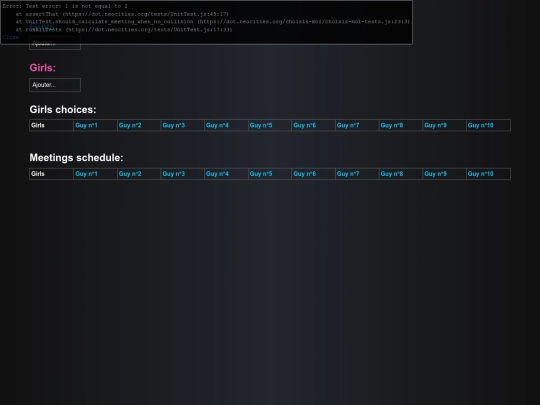540x405 pixels.
Task: Close the test error overlay
Action: click(11, 37)
